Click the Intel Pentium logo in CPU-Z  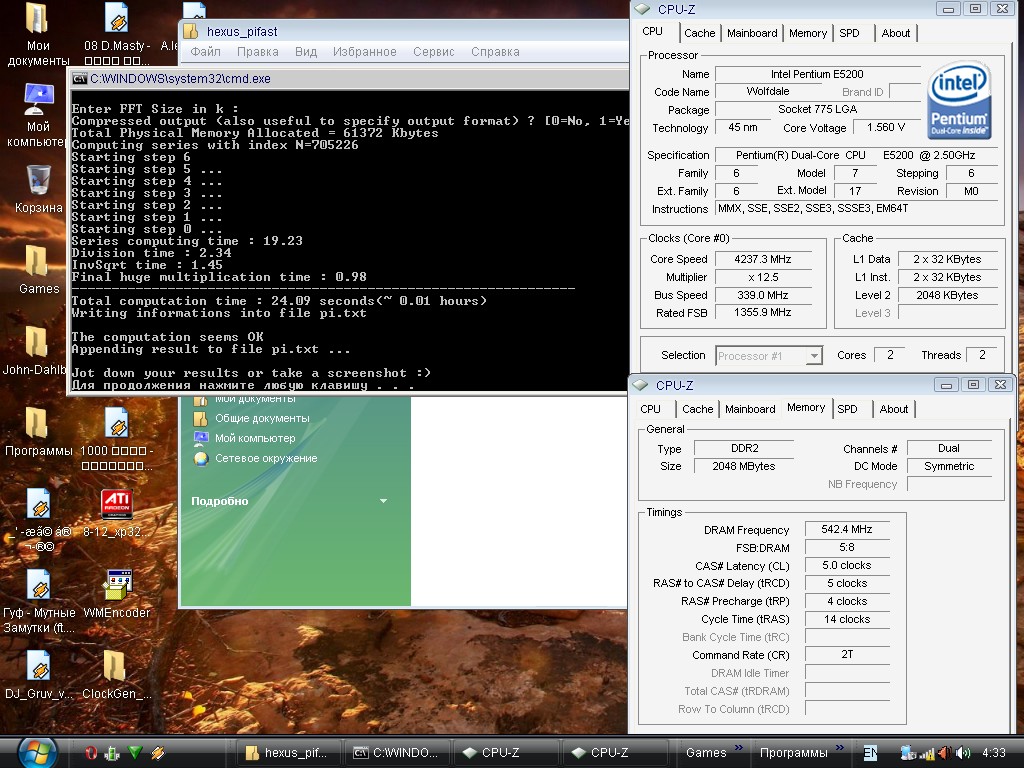coord(959,100)
